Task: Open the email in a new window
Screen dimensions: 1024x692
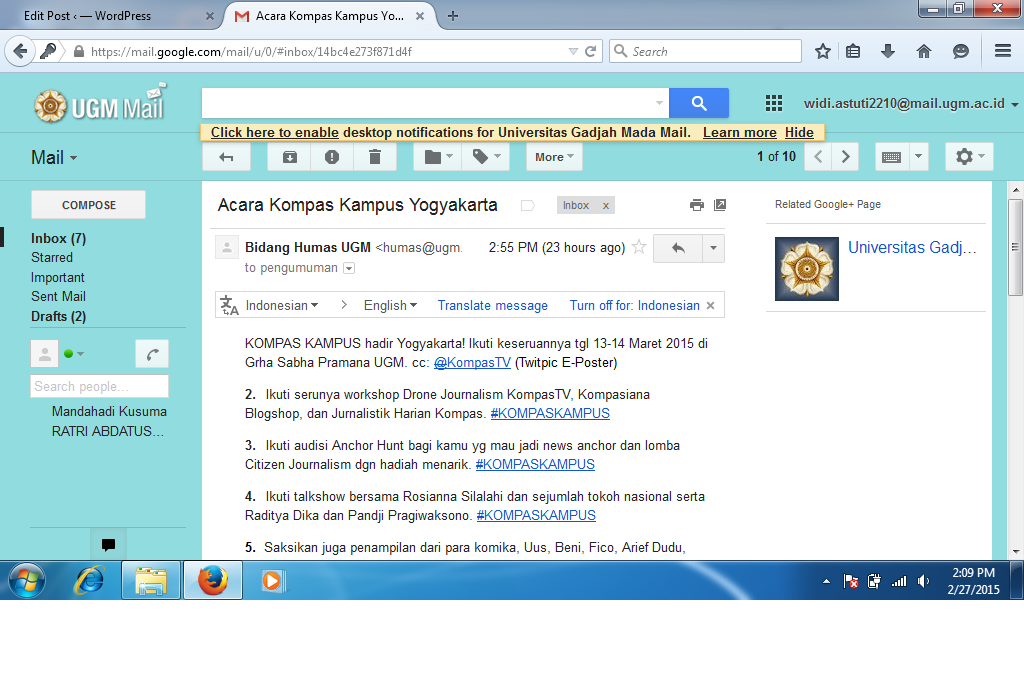Action: coord(720,205)
